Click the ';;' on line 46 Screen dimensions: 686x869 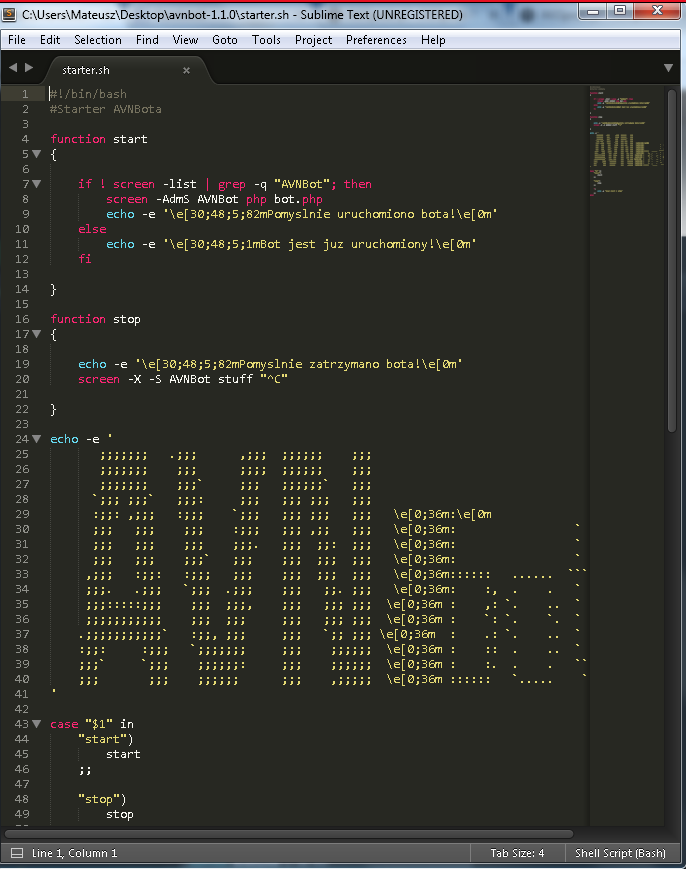coord(85,770)
